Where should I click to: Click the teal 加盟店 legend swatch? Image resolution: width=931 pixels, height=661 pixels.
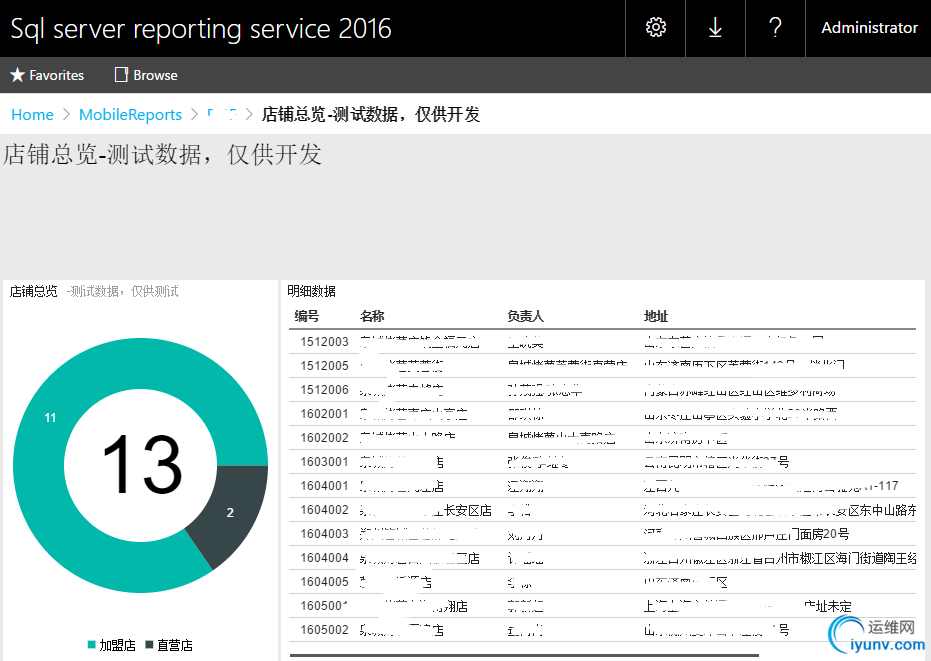(x=91, y=644)
